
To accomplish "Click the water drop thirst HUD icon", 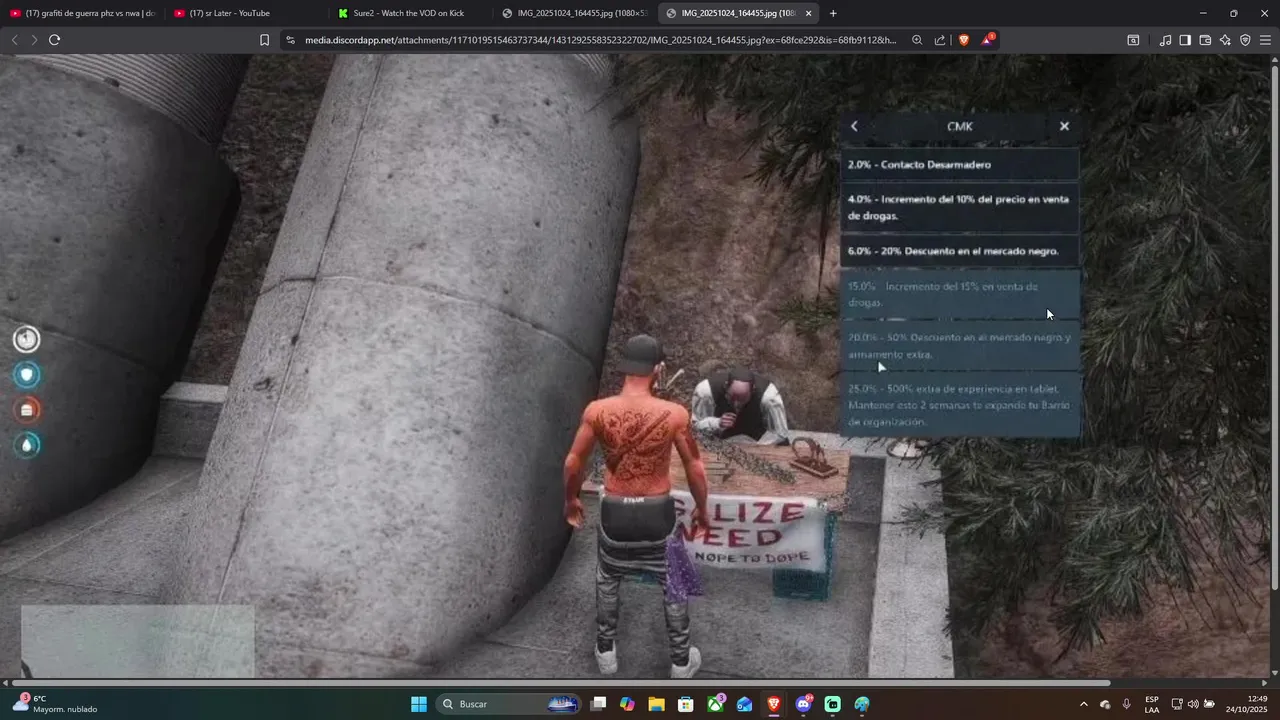I will point(27,445).
